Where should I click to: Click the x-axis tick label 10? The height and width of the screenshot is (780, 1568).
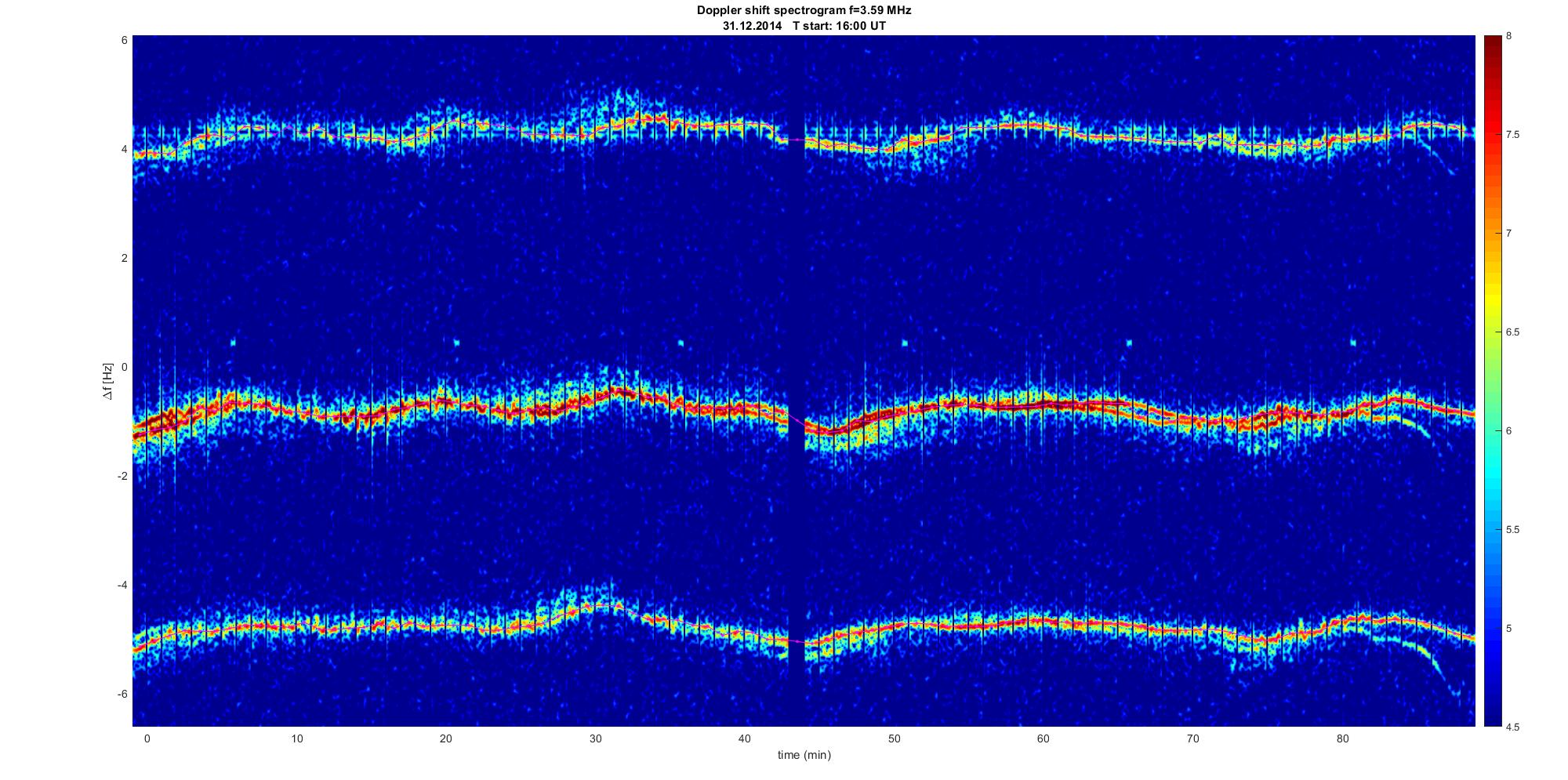coord(296,739)
